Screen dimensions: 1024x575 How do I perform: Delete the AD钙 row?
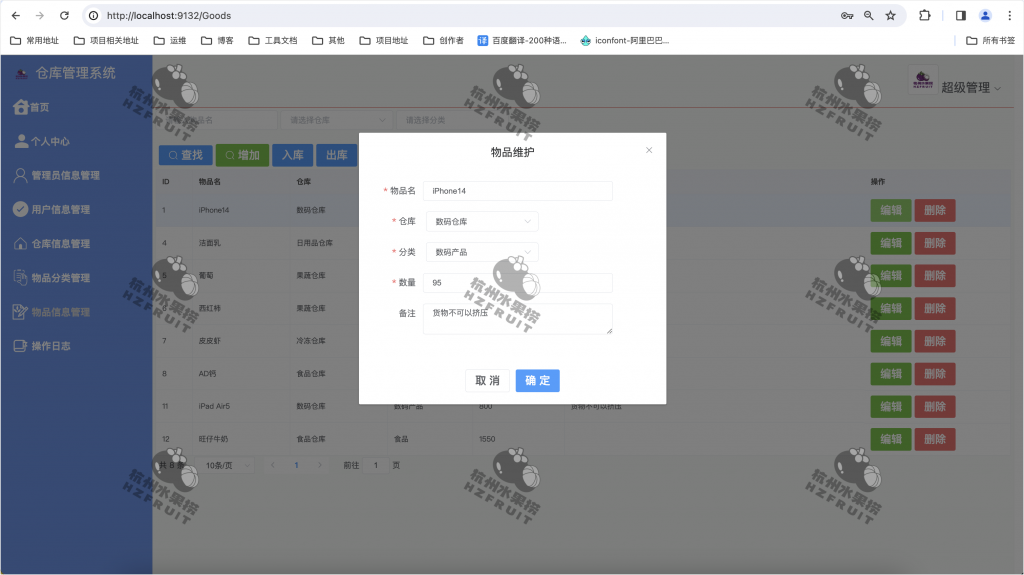pyautogui.click(x=935, y=374)
